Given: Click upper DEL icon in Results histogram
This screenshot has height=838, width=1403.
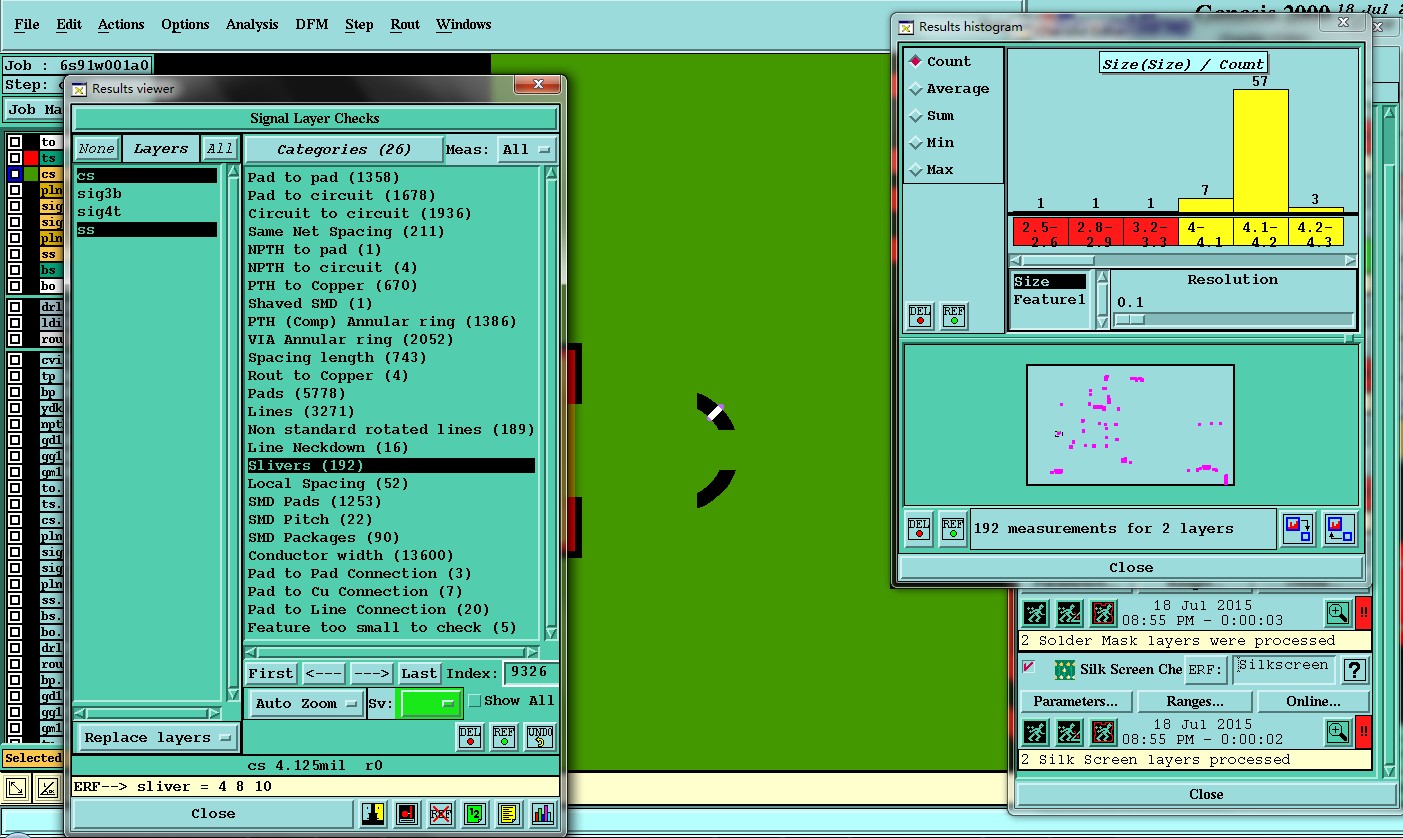Looking at the screenshot, I should pos(920,316).
